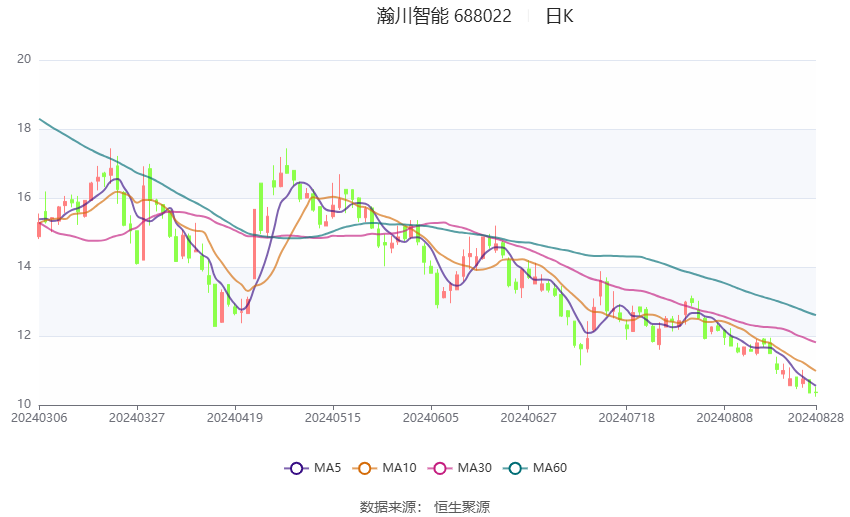Screen dimensions: 850x517
Task: Toggle the MA10 orange legend icon
Action: [x=364, y=468]
